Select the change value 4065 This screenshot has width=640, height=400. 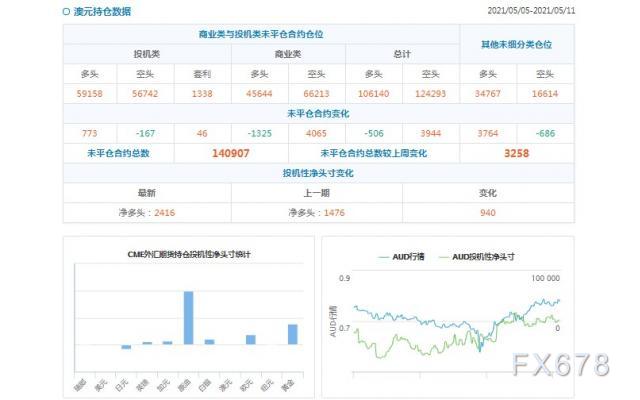316,133
